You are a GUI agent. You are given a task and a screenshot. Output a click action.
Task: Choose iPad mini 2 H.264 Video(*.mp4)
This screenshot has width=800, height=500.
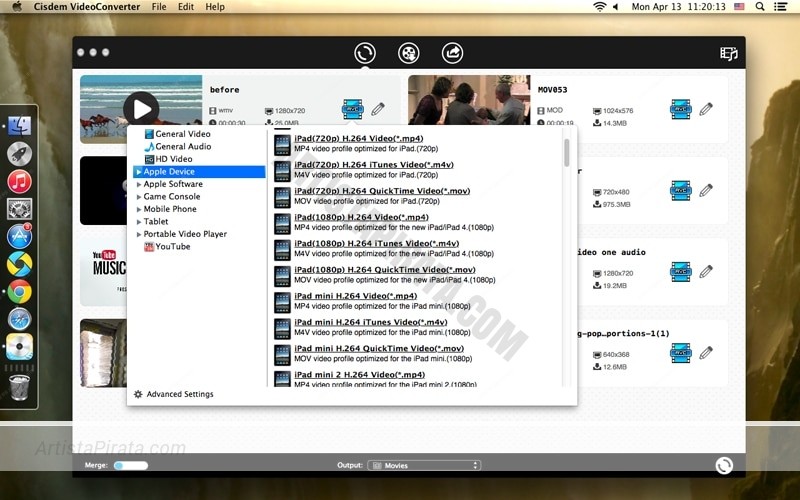(x=359, y=374)
